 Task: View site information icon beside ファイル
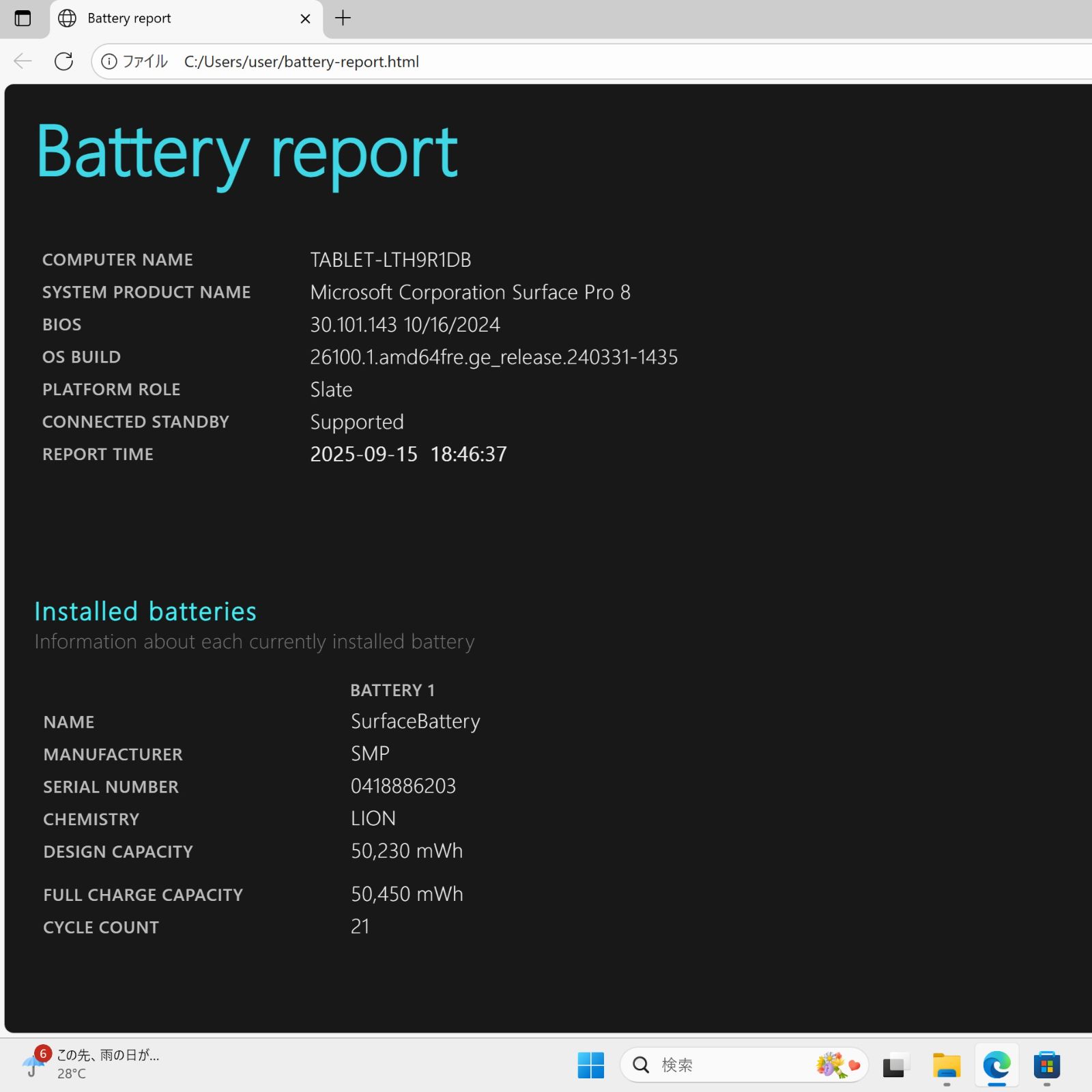point(109,61)
